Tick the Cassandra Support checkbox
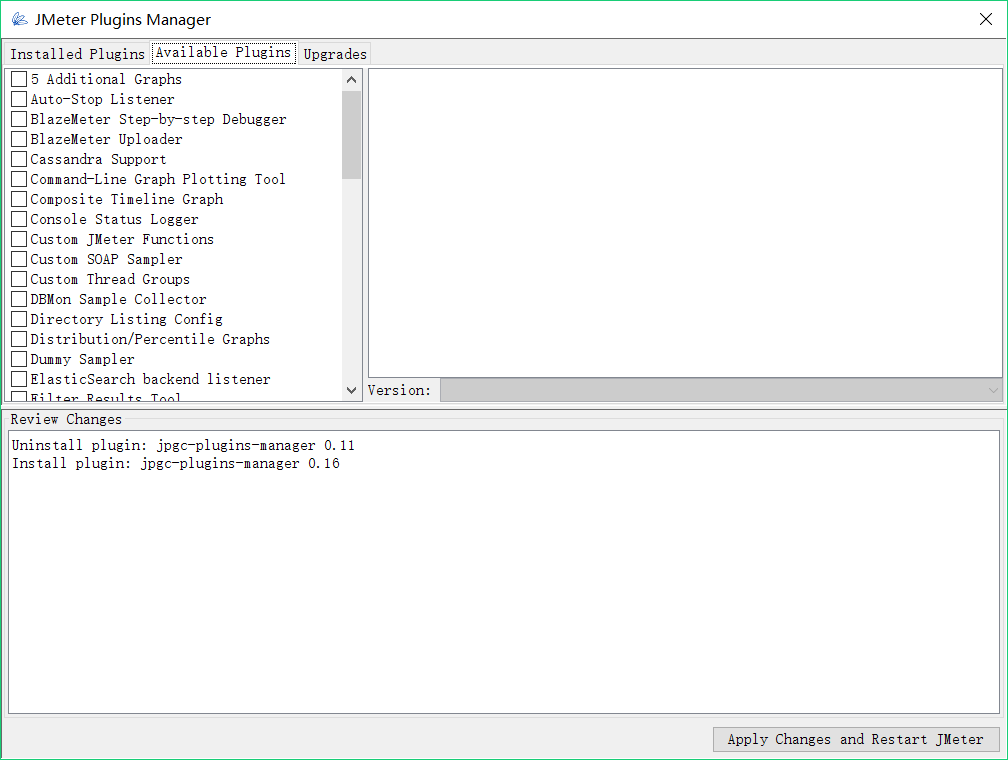1008x760 pixels. tap(19, 159)
